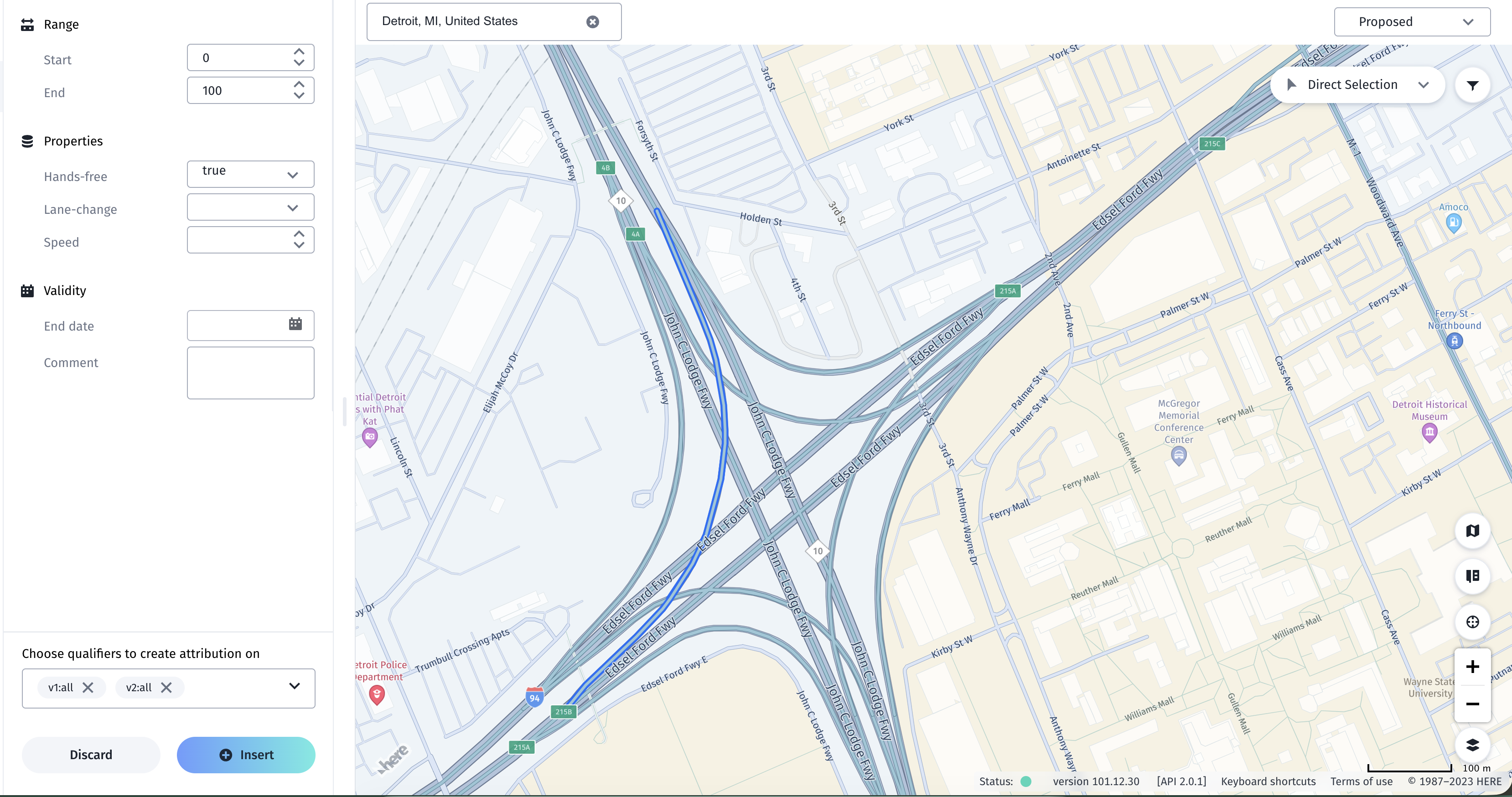The width and height of the screenshot is (1512, 797).
Task: Zoom in the map with plus
Action: 1472,667
